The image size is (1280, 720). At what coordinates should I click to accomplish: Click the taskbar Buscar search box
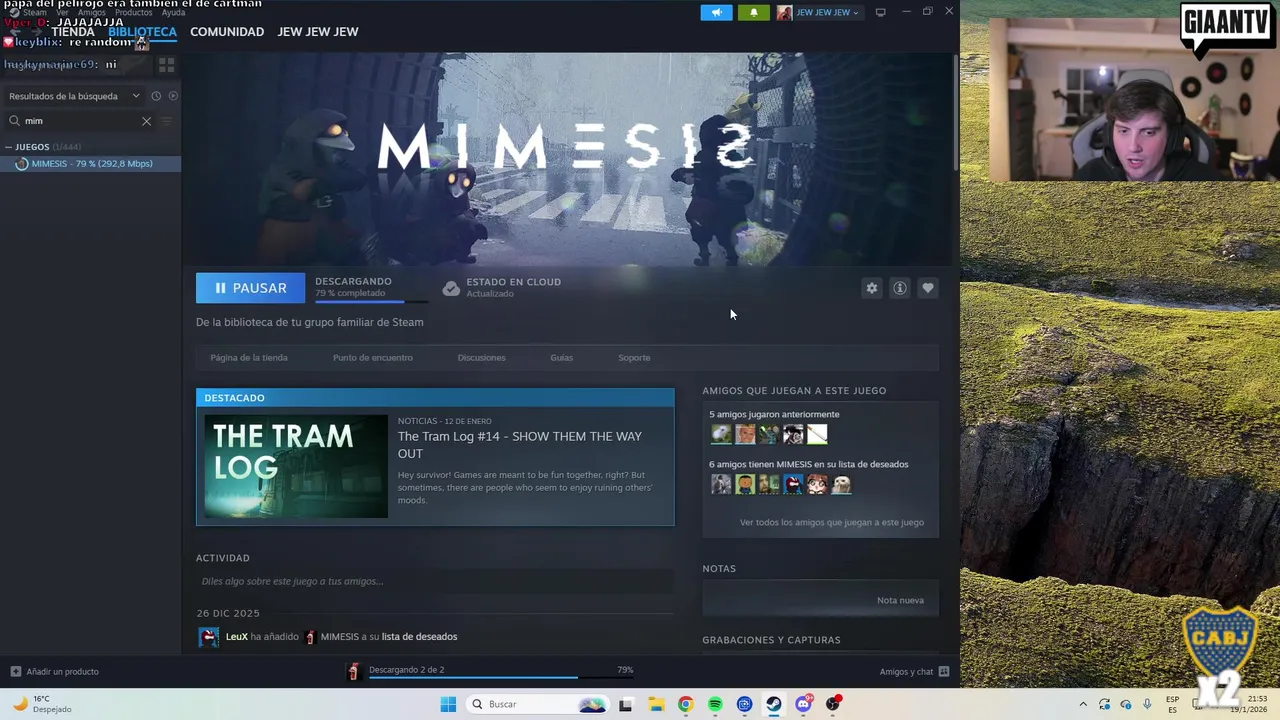536,704
